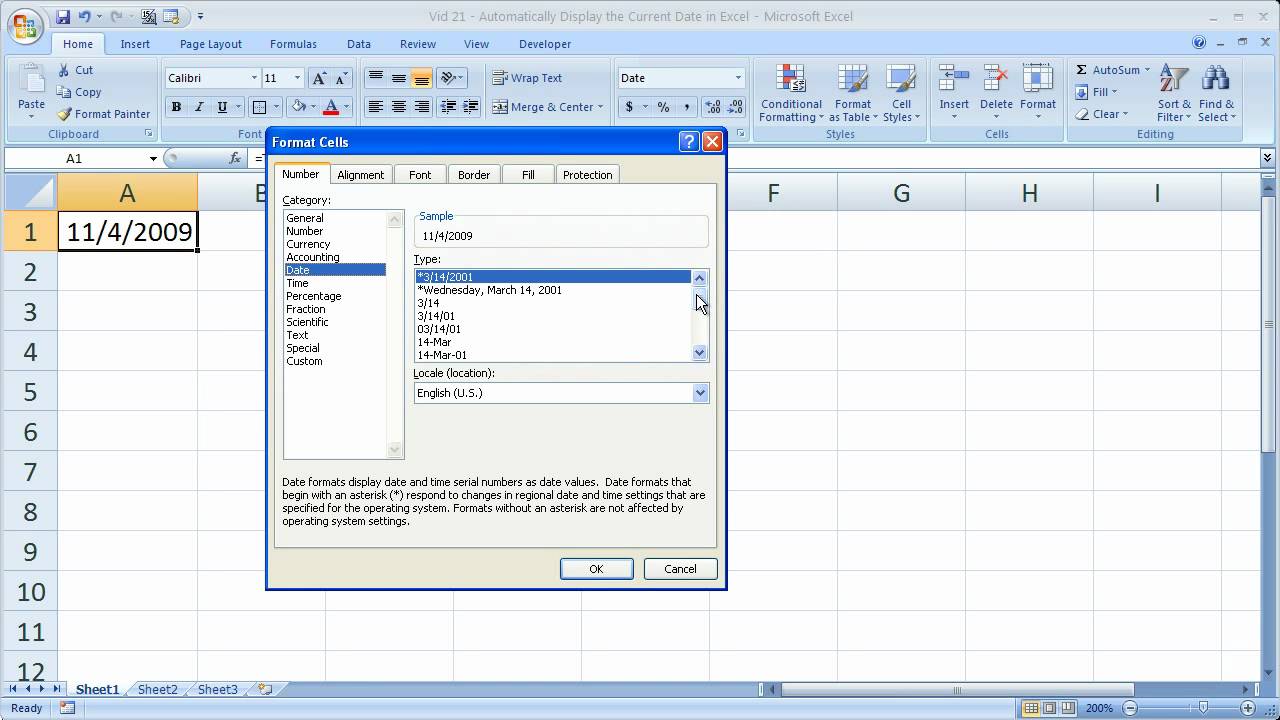The width and height of the screenshot is (1280, 720).
Task: Switch to the Alignment tab
Action: tap(361, 174)
